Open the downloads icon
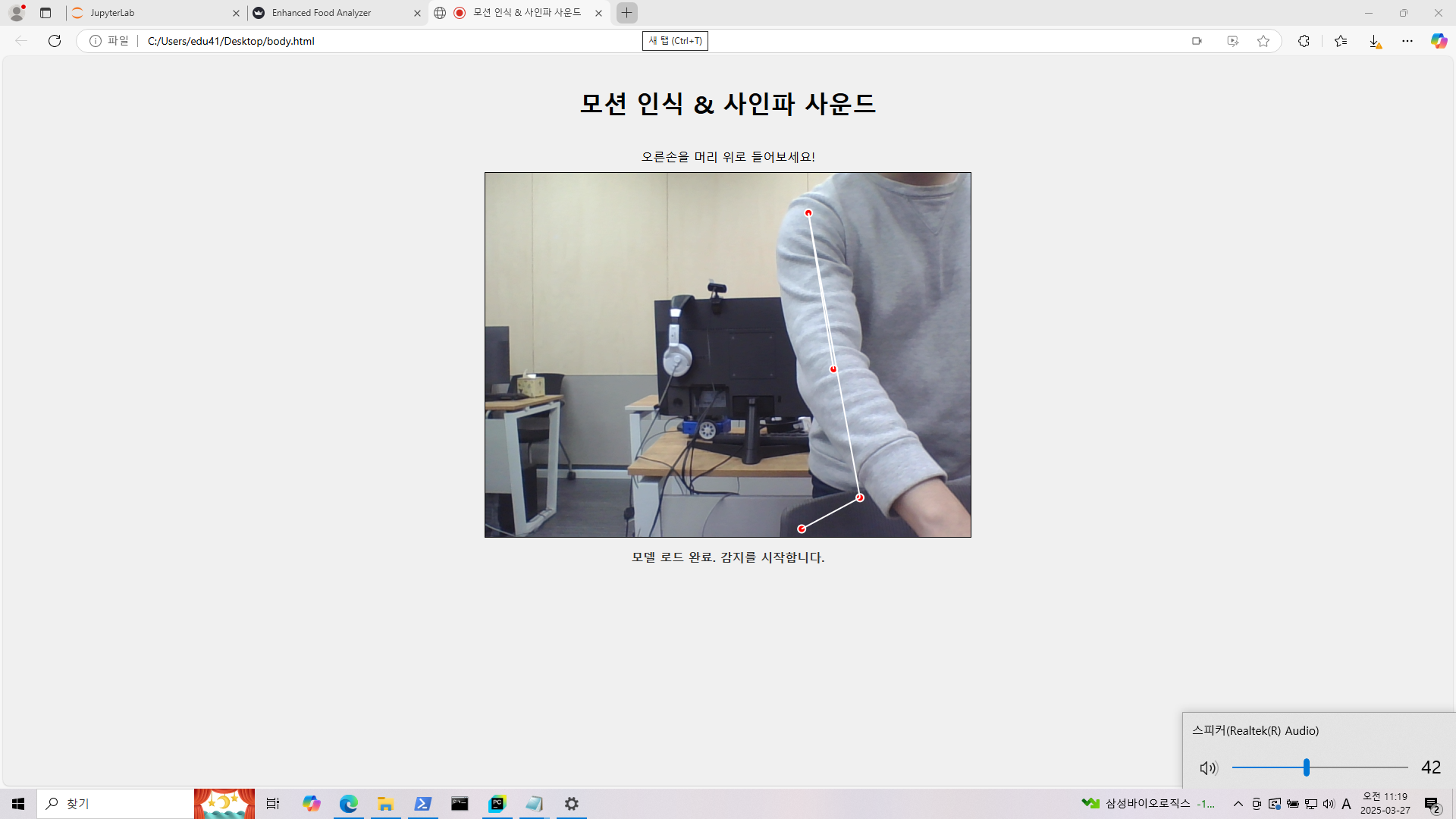Image resolution: width=1456 pixels, height=819 pixels. 1374,41
